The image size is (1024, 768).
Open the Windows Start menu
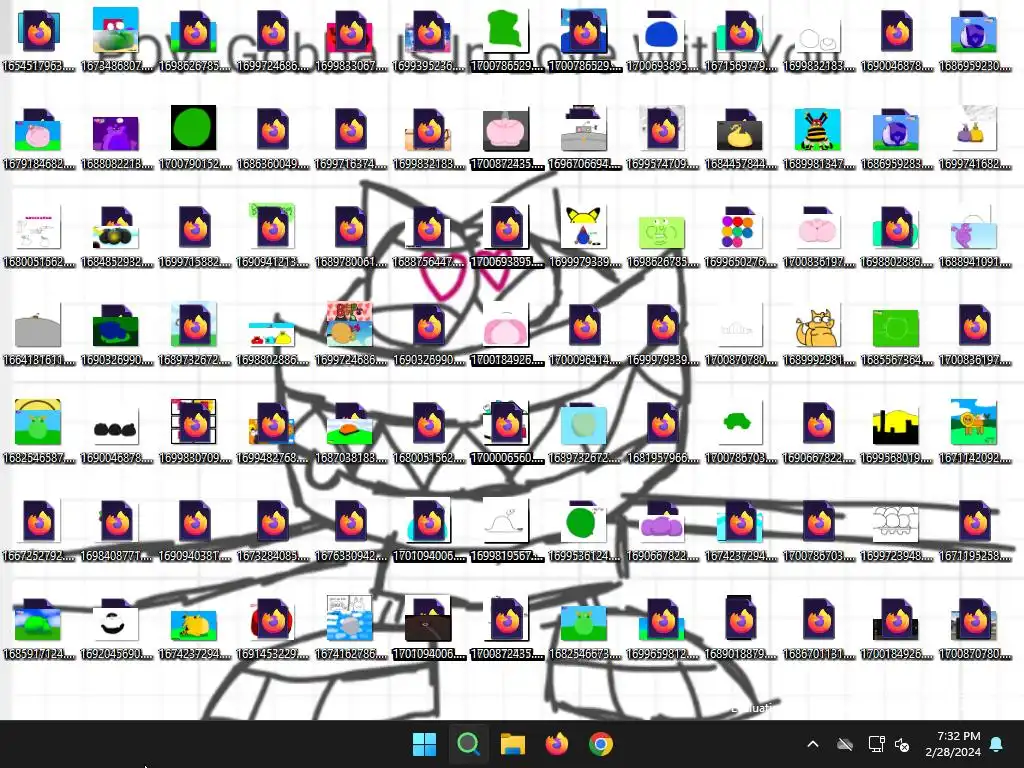424,744
